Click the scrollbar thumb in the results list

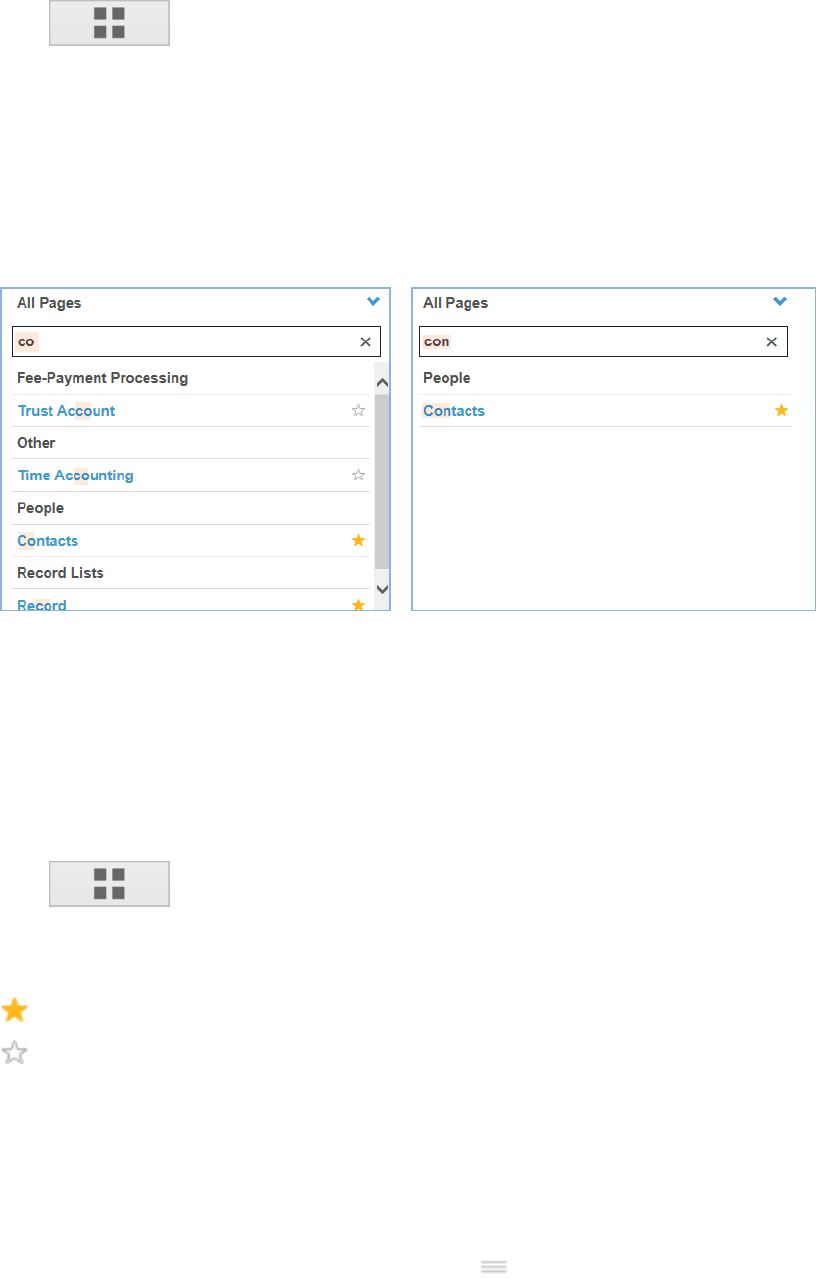click(382, 480)
